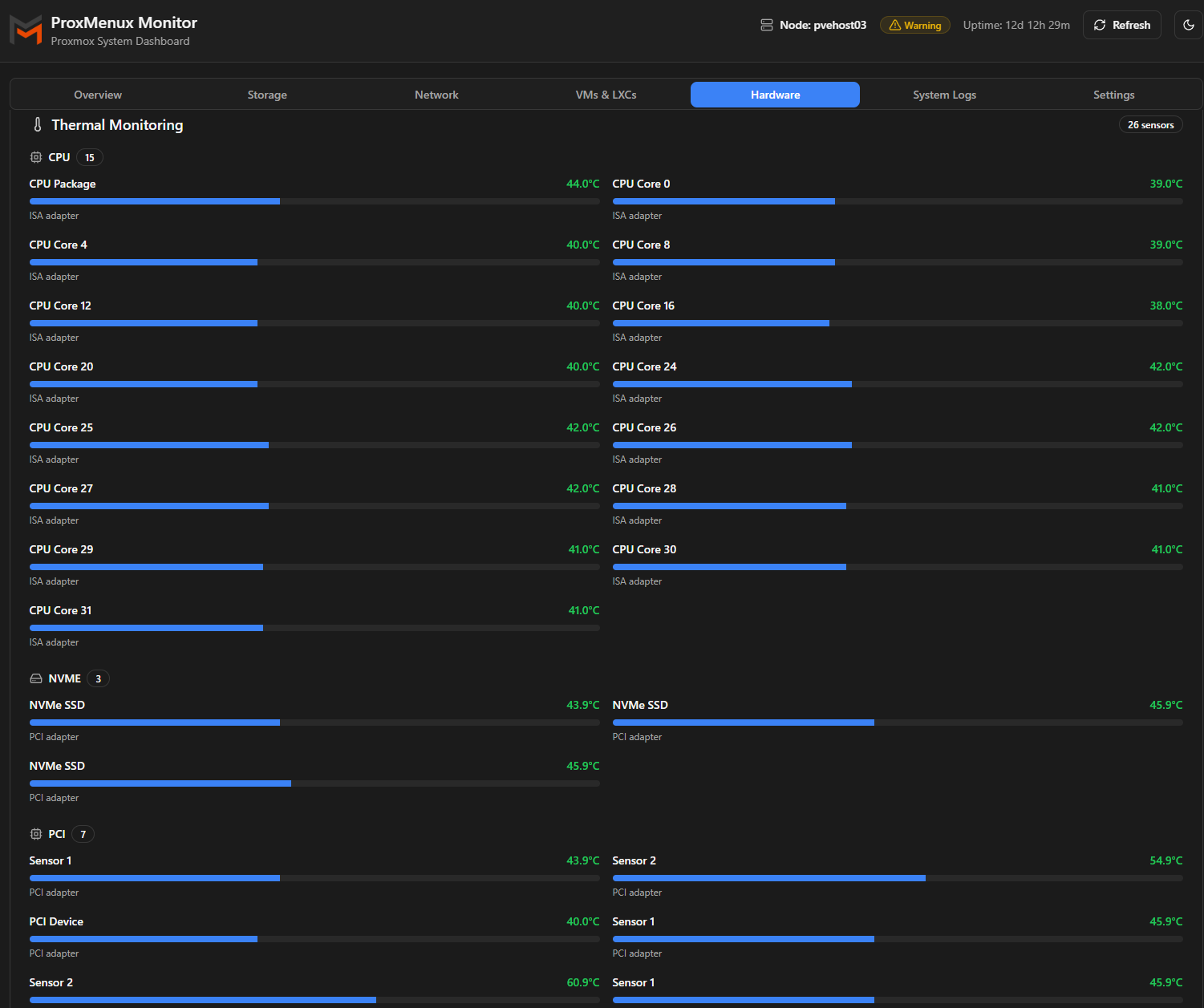Click the Warning status badge
The width and height of the screenshot is (1204, 1008).
914,25
